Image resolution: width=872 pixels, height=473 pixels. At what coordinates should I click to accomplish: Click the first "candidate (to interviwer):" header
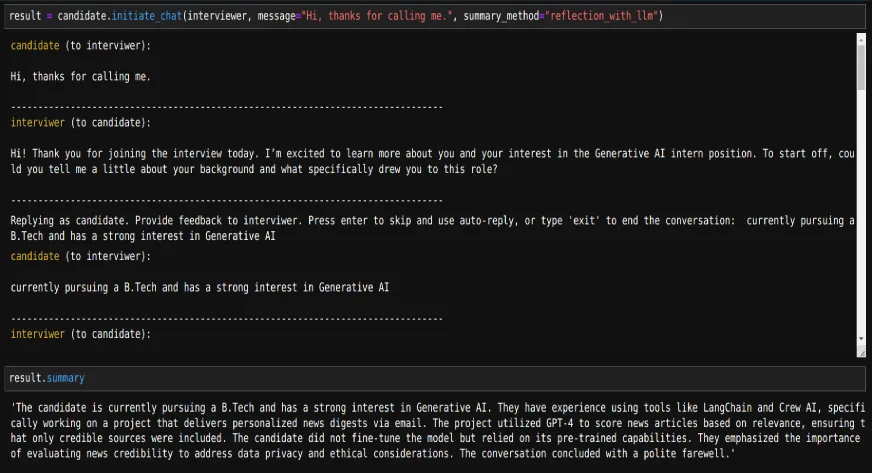81,46
